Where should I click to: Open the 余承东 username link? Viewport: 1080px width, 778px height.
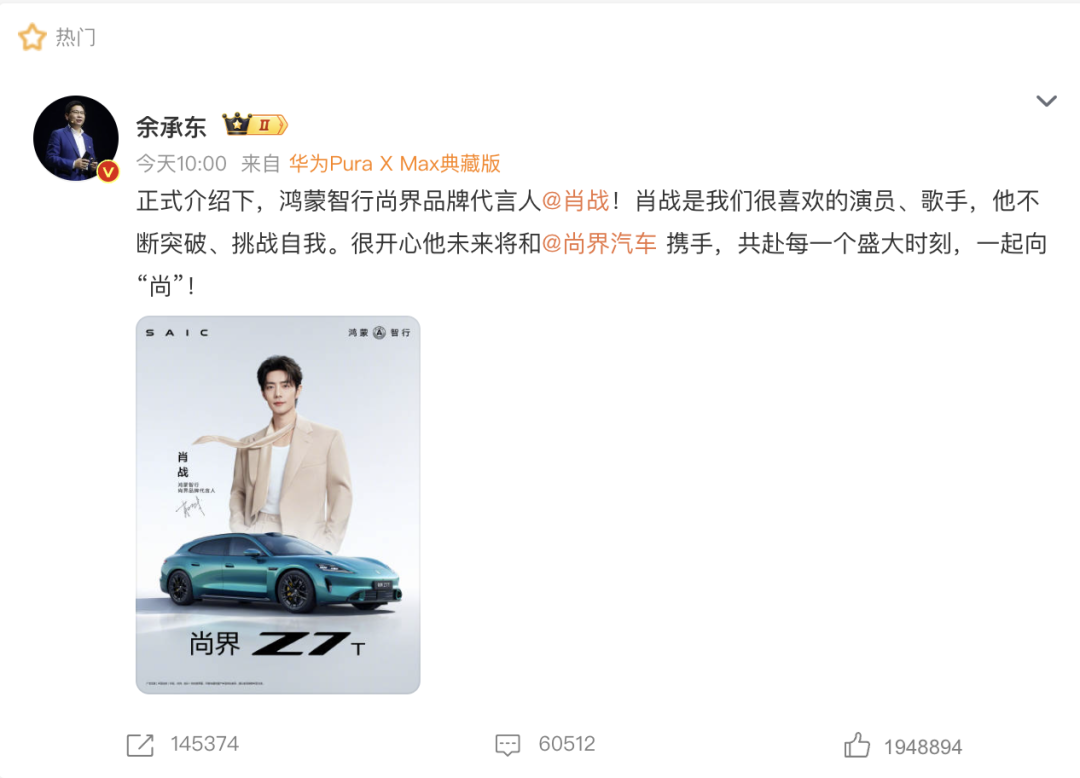pos(171,127)
